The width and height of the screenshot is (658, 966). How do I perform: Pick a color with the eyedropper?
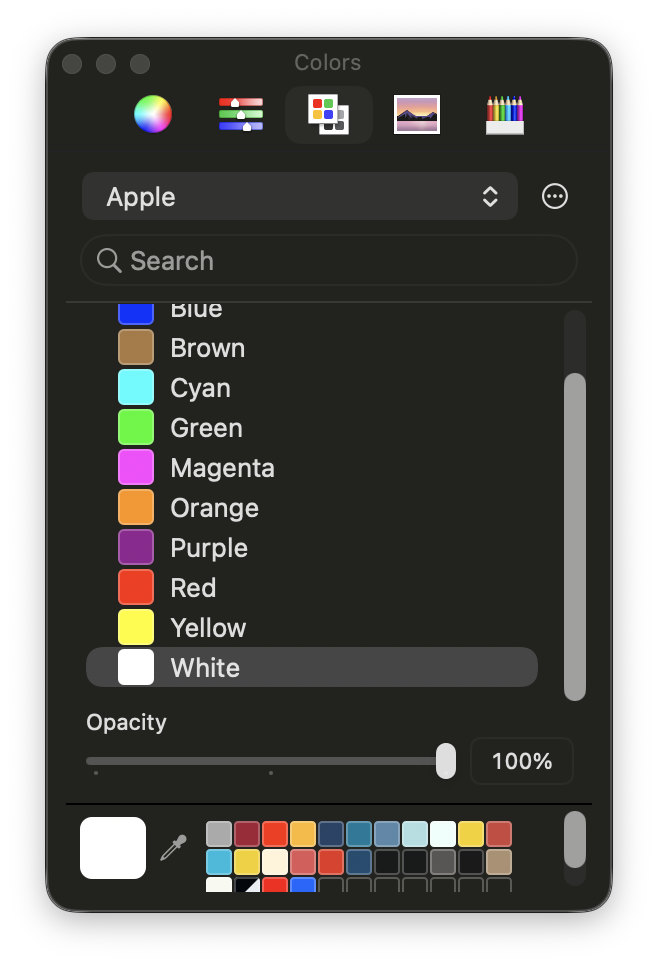pyautogui.click(x=174, y=848)
